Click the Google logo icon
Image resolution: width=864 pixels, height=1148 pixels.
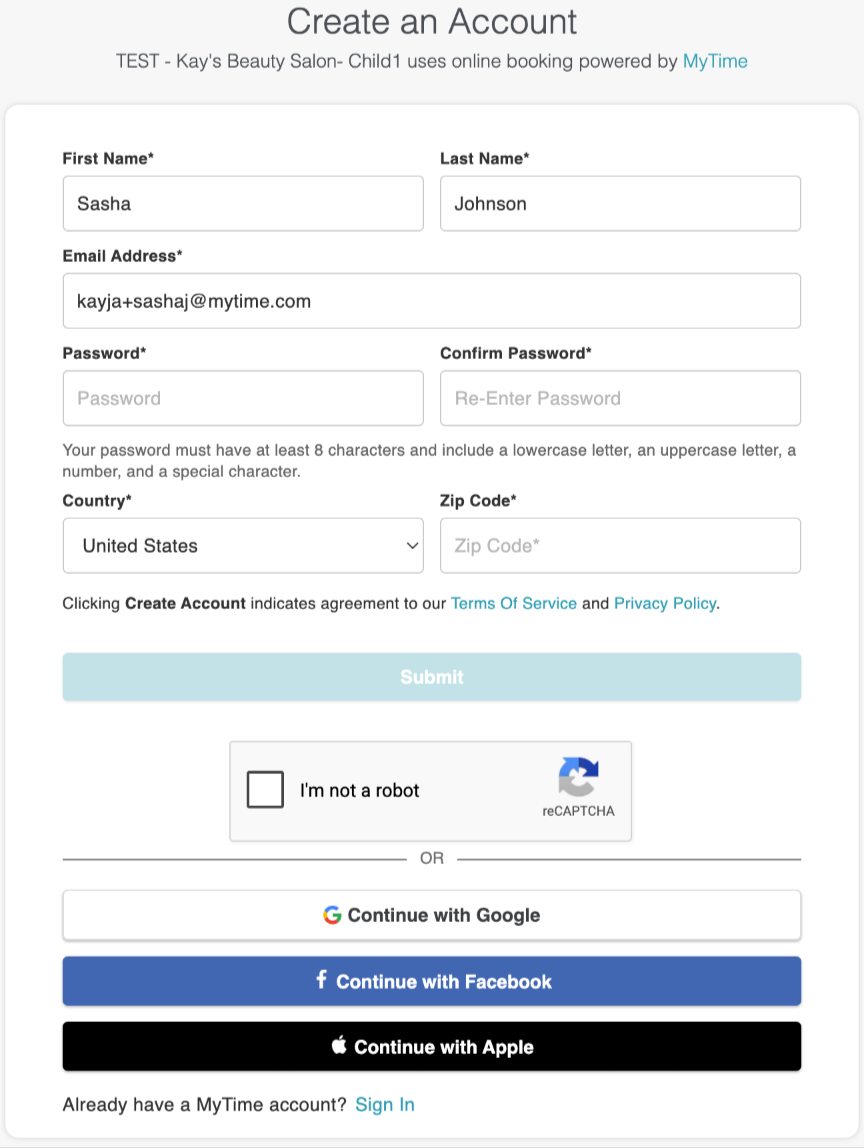[332, 914]
